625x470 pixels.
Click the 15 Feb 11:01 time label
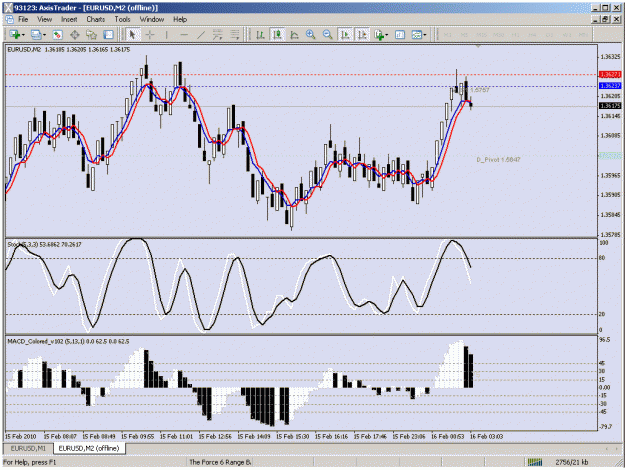tap(176, 437)
